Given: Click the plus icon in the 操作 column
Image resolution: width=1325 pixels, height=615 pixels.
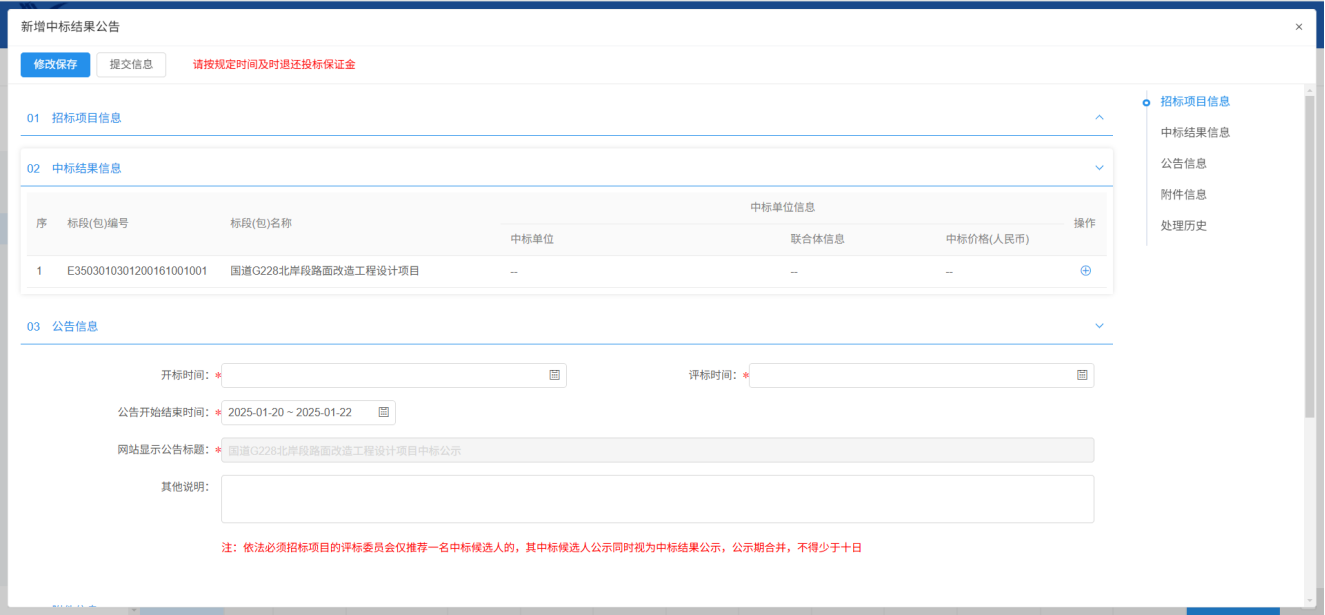Looking at the screenshot, I should 1085,271.
